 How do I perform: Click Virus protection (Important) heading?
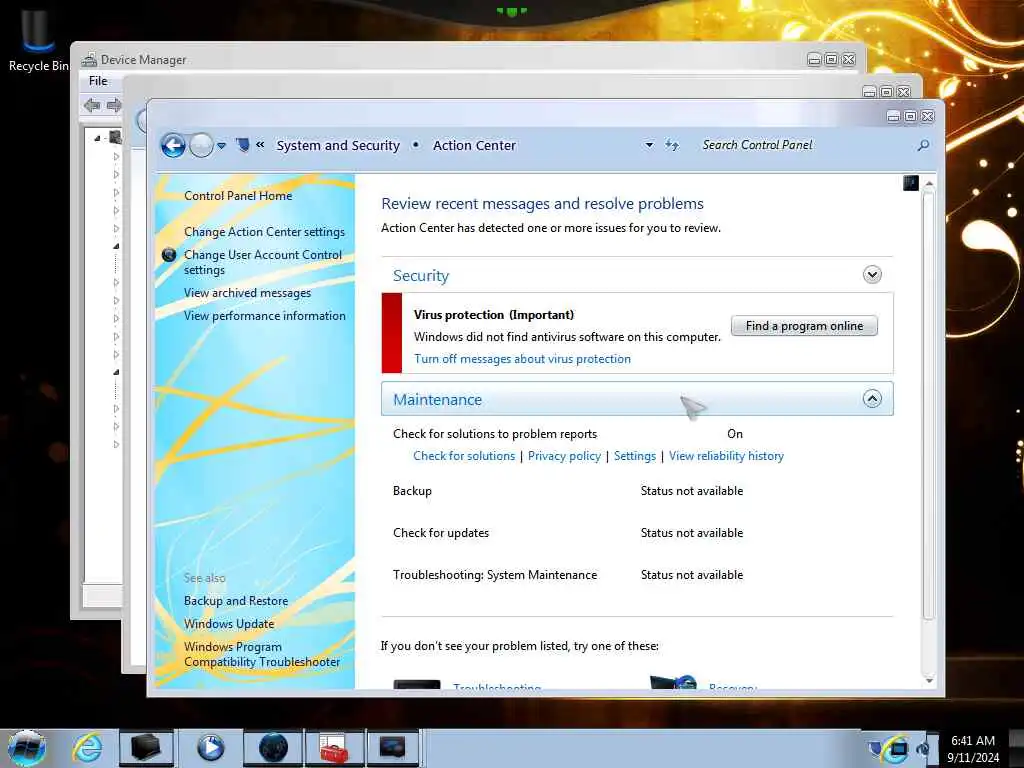[494, 315]
